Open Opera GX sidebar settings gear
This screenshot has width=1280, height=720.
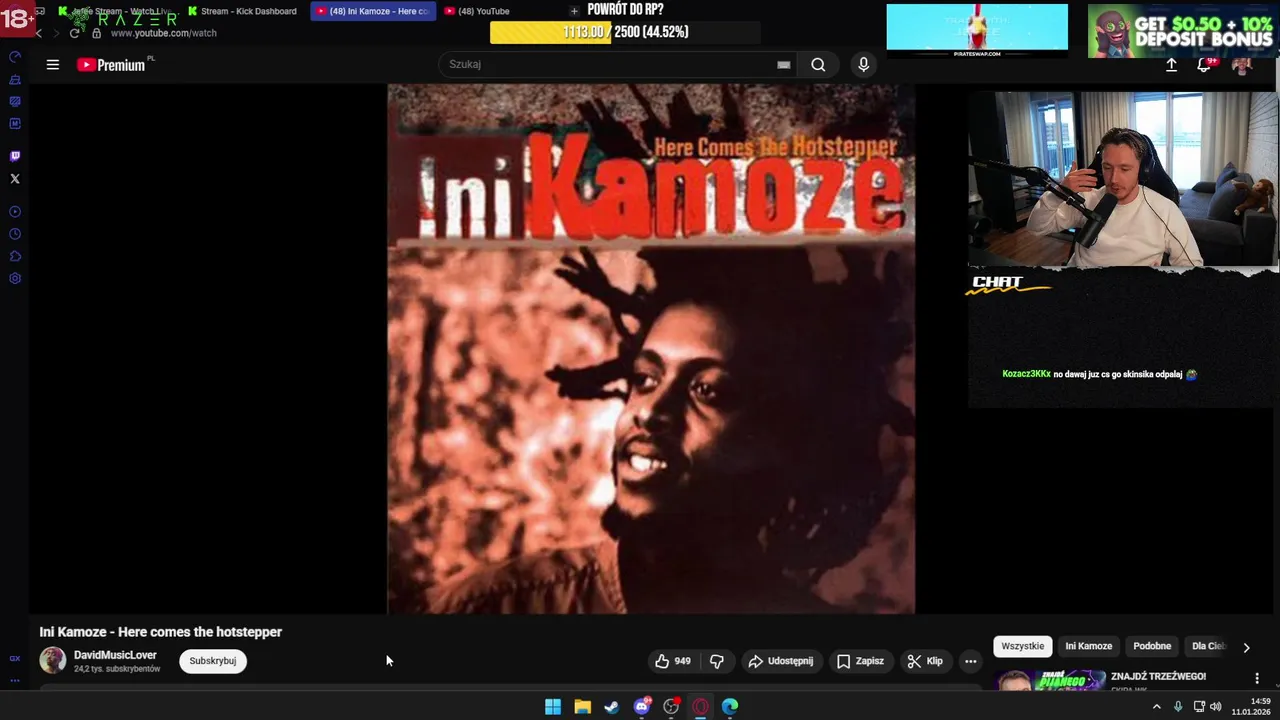[15, 279]
